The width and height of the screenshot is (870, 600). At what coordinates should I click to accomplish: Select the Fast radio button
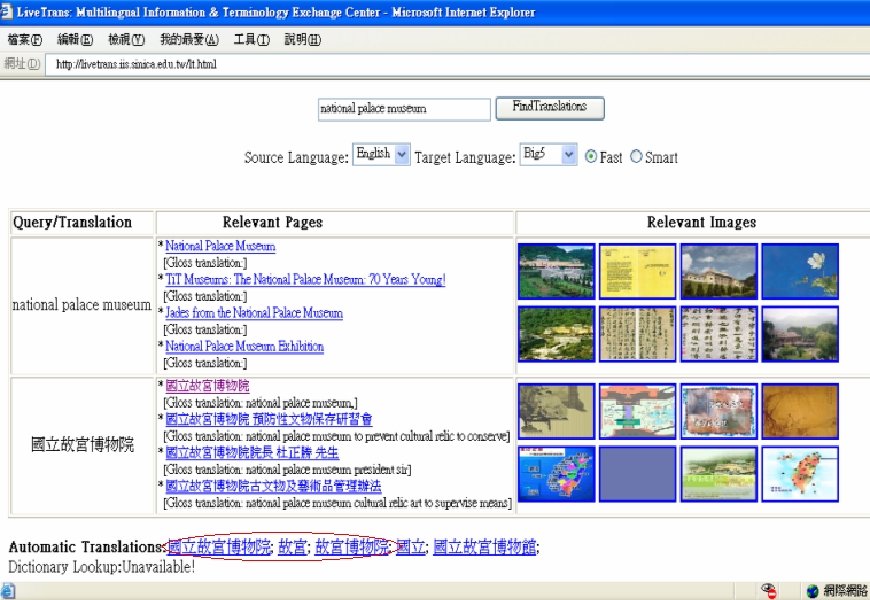click(591, 157)
